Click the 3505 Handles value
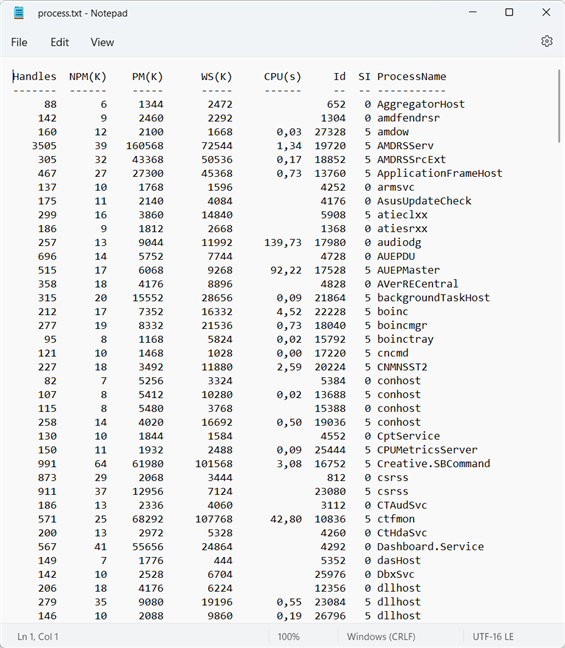This screenshot has height=648, width=565. 44,146
